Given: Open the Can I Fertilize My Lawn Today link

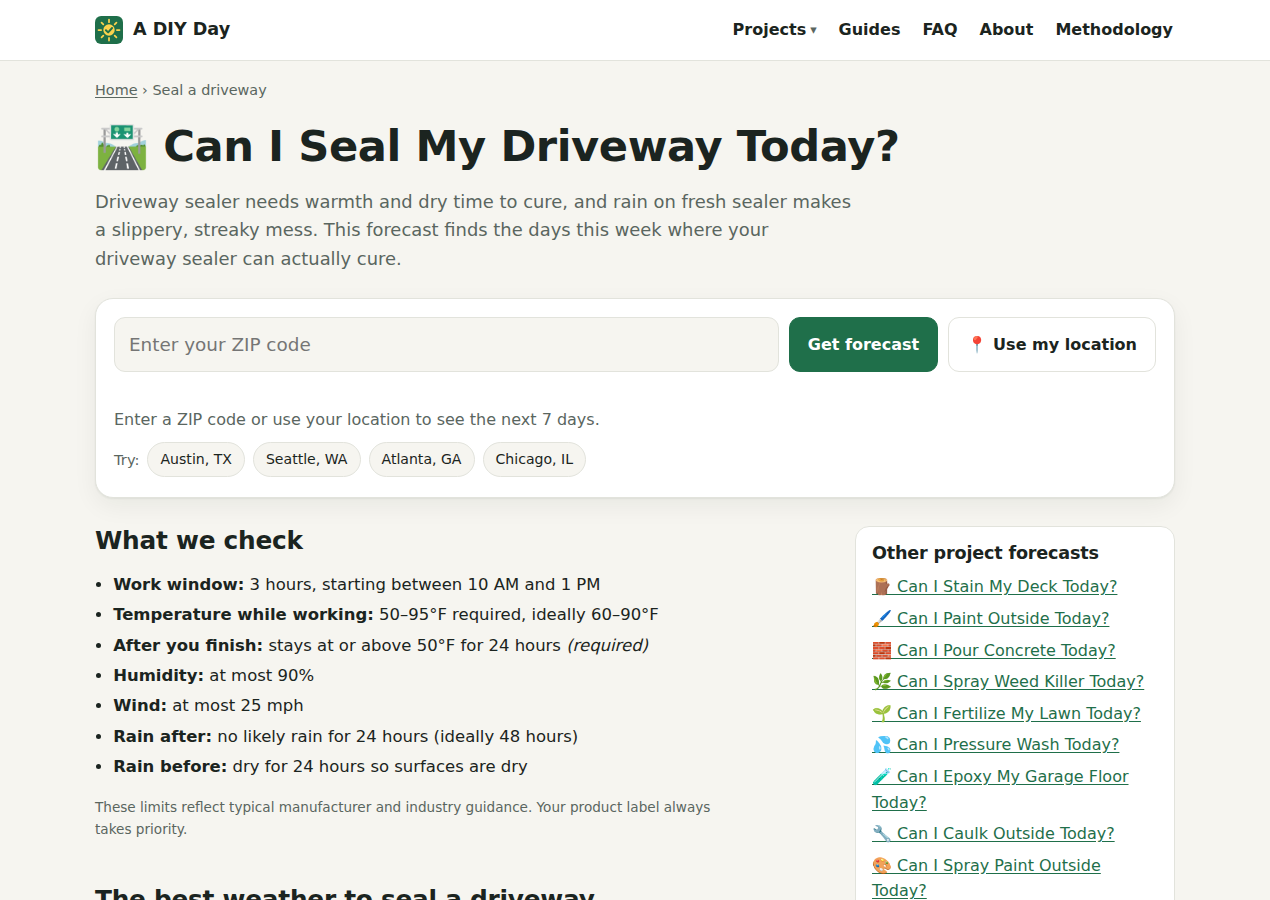Looking at the screenshot, I should [x=1006, y=714].
